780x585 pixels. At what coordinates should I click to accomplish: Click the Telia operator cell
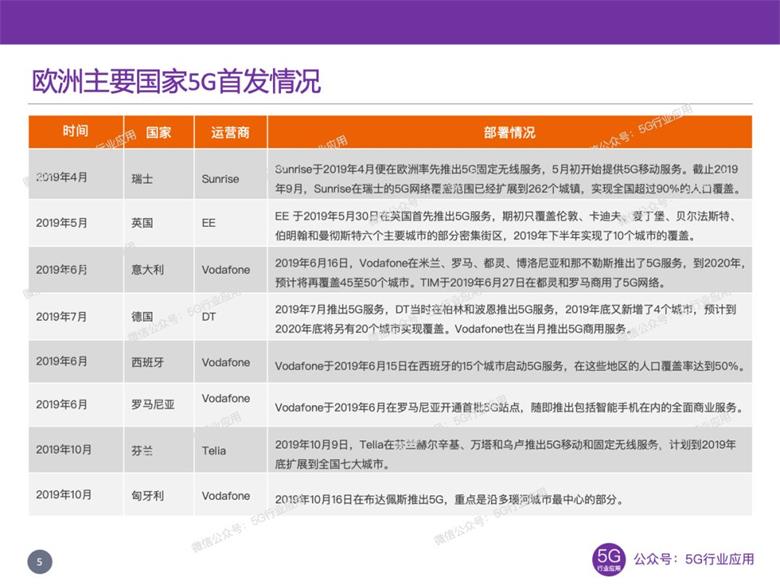click(x=215, y=450)
